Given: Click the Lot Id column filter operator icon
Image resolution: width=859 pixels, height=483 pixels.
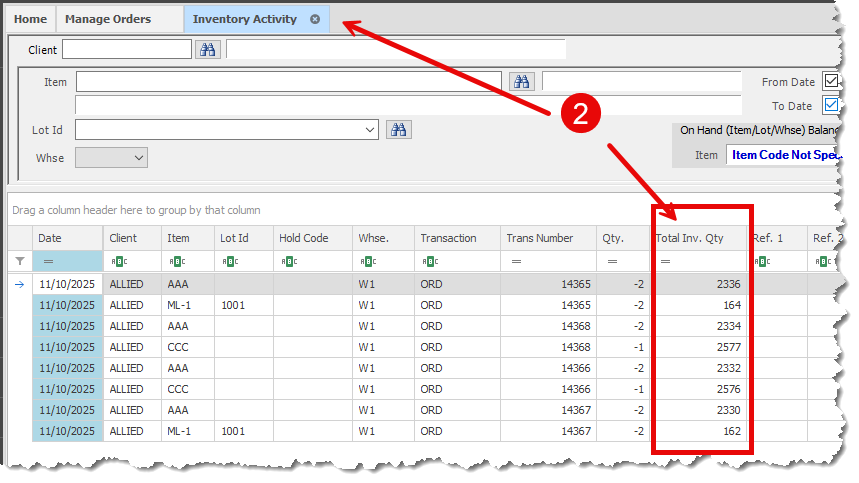Looking at the screenshot, I should click(x=229, y=261).
